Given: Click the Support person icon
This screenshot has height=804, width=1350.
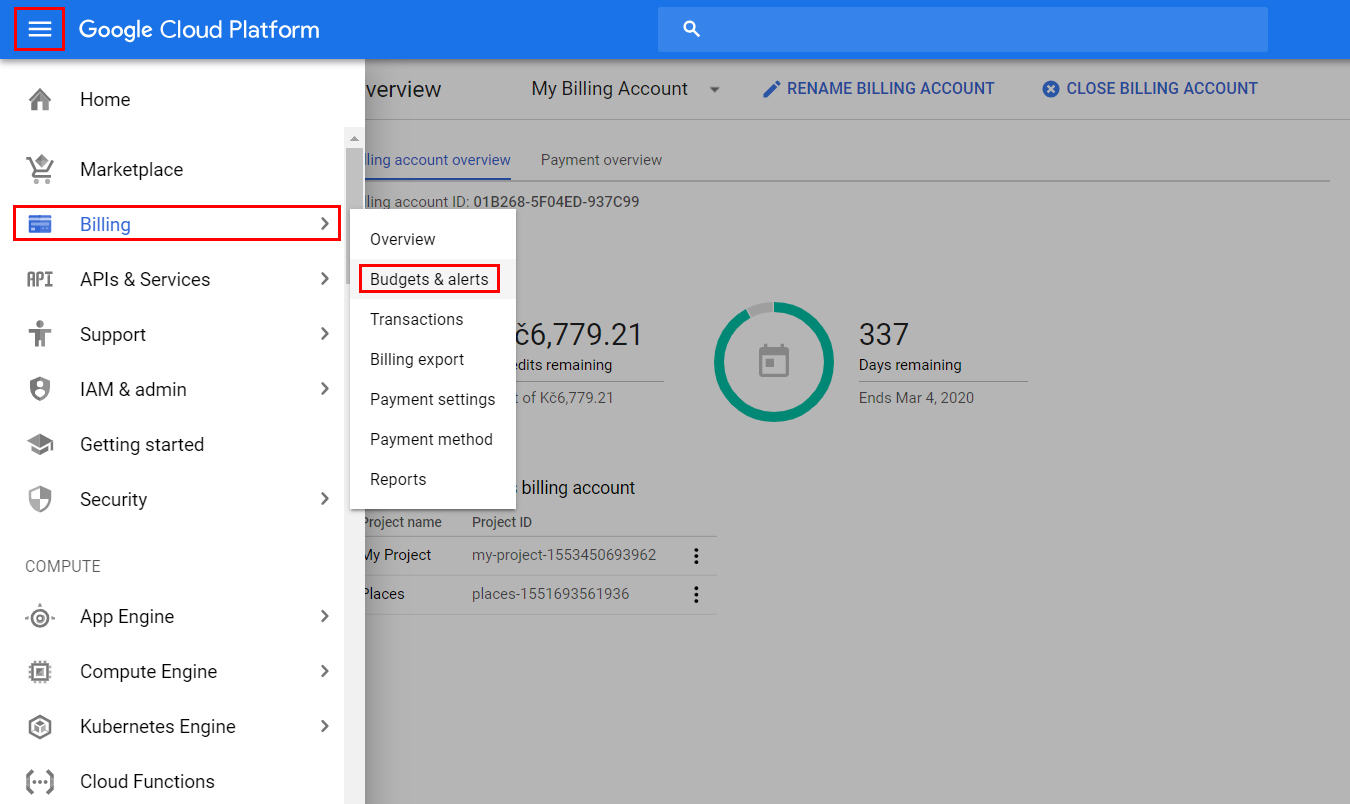Looking at the screenshot, I should [40, 334].
